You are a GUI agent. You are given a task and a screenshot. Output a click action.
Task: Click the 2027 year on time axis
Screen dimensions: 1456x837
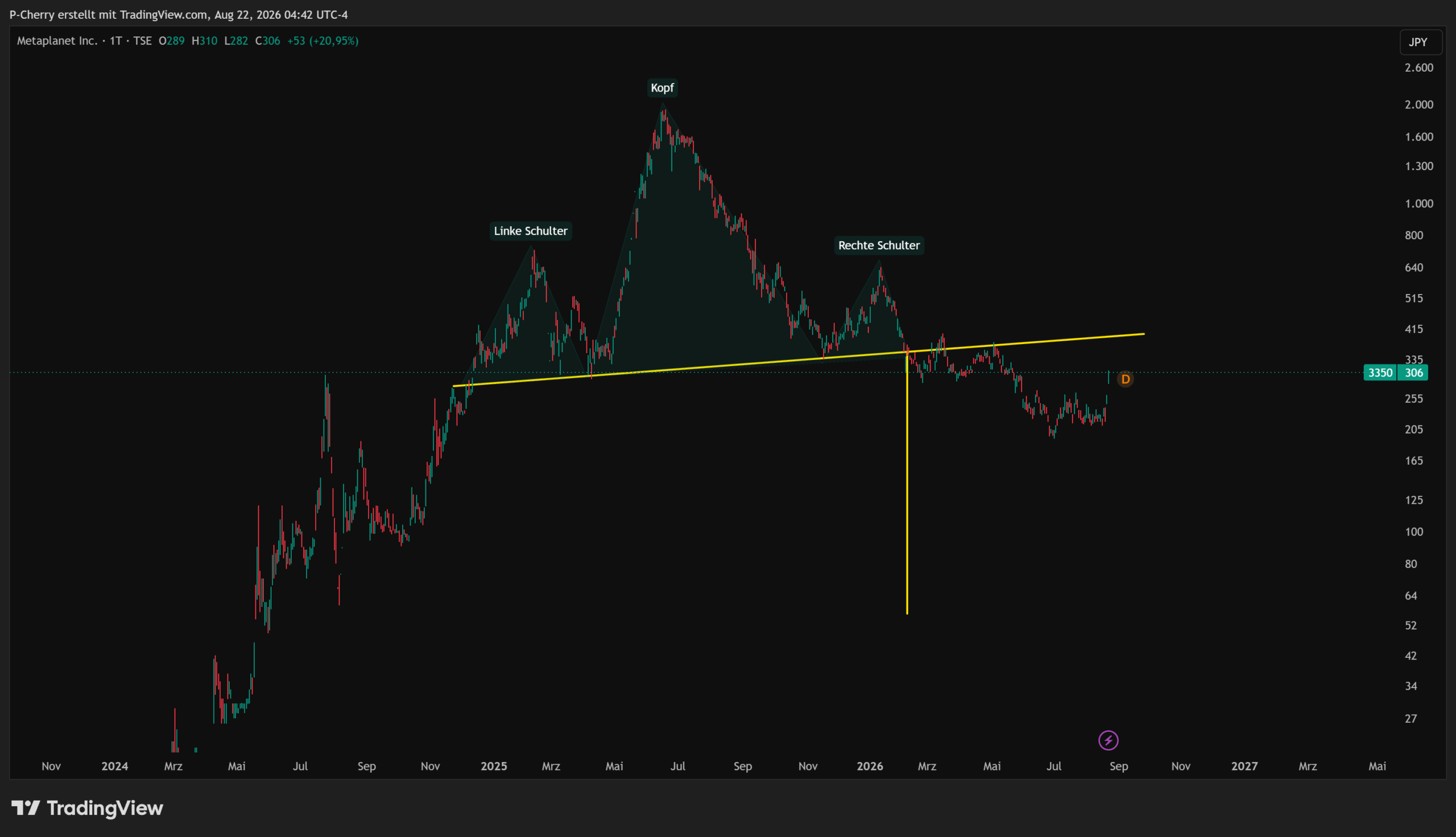tap(1244, 766)
